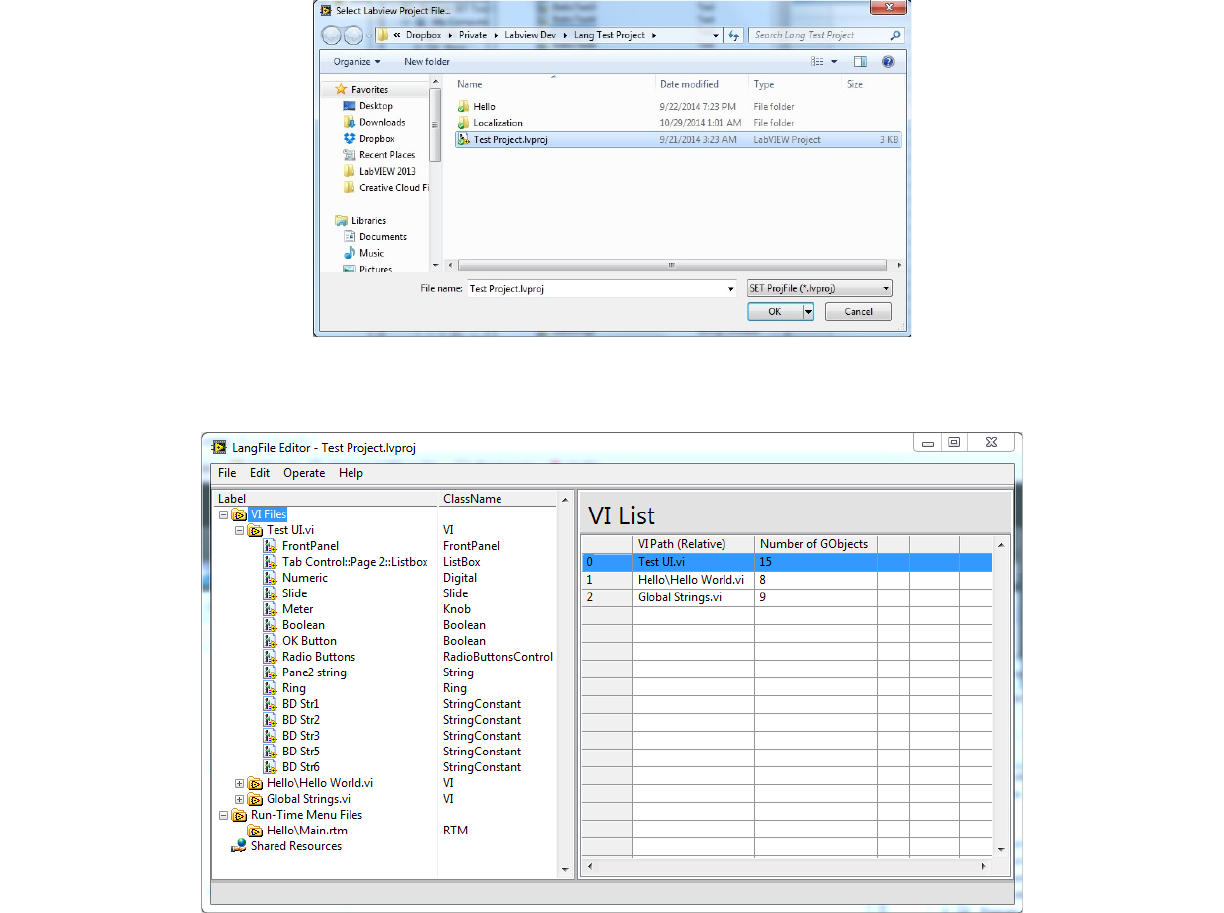Click the Meter item icon in the tree

tap(271, 609)
